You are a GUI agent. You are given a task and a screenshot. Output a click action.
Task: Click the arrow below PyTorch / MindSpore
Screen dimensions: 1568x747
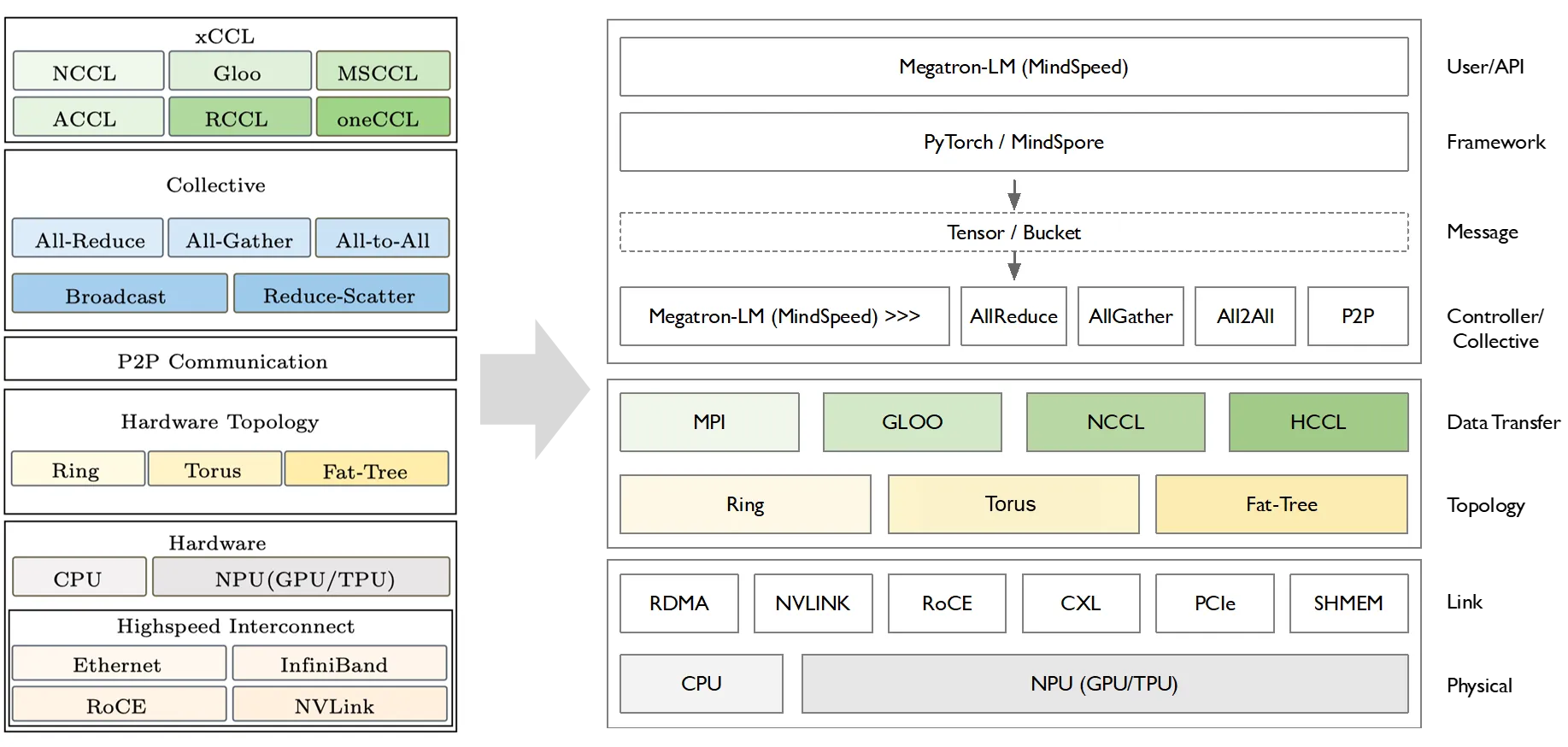[x=1013, y=194]
